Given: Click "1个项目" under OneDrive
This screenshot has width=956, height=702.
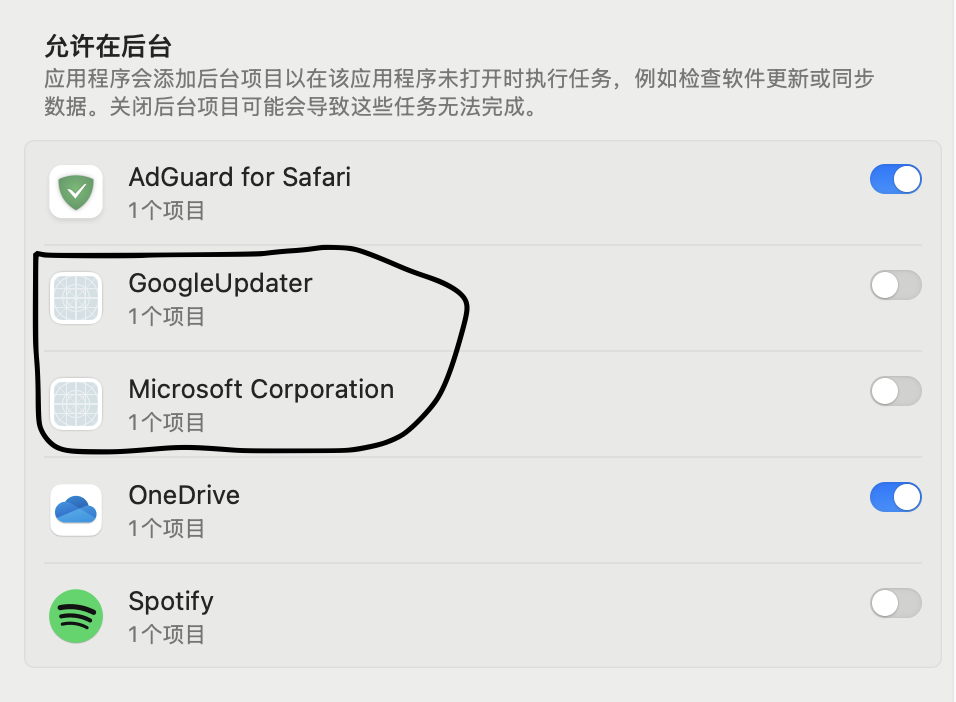Looking at the screenshot, I should 166,529.
